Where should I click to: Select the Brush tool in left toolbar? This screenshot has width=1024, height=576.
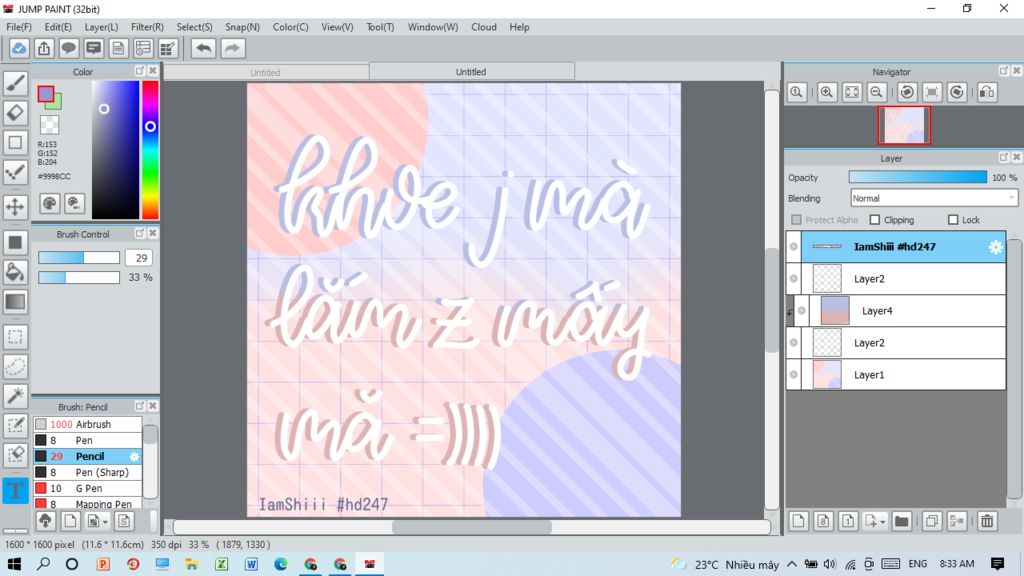coord(15,82)
